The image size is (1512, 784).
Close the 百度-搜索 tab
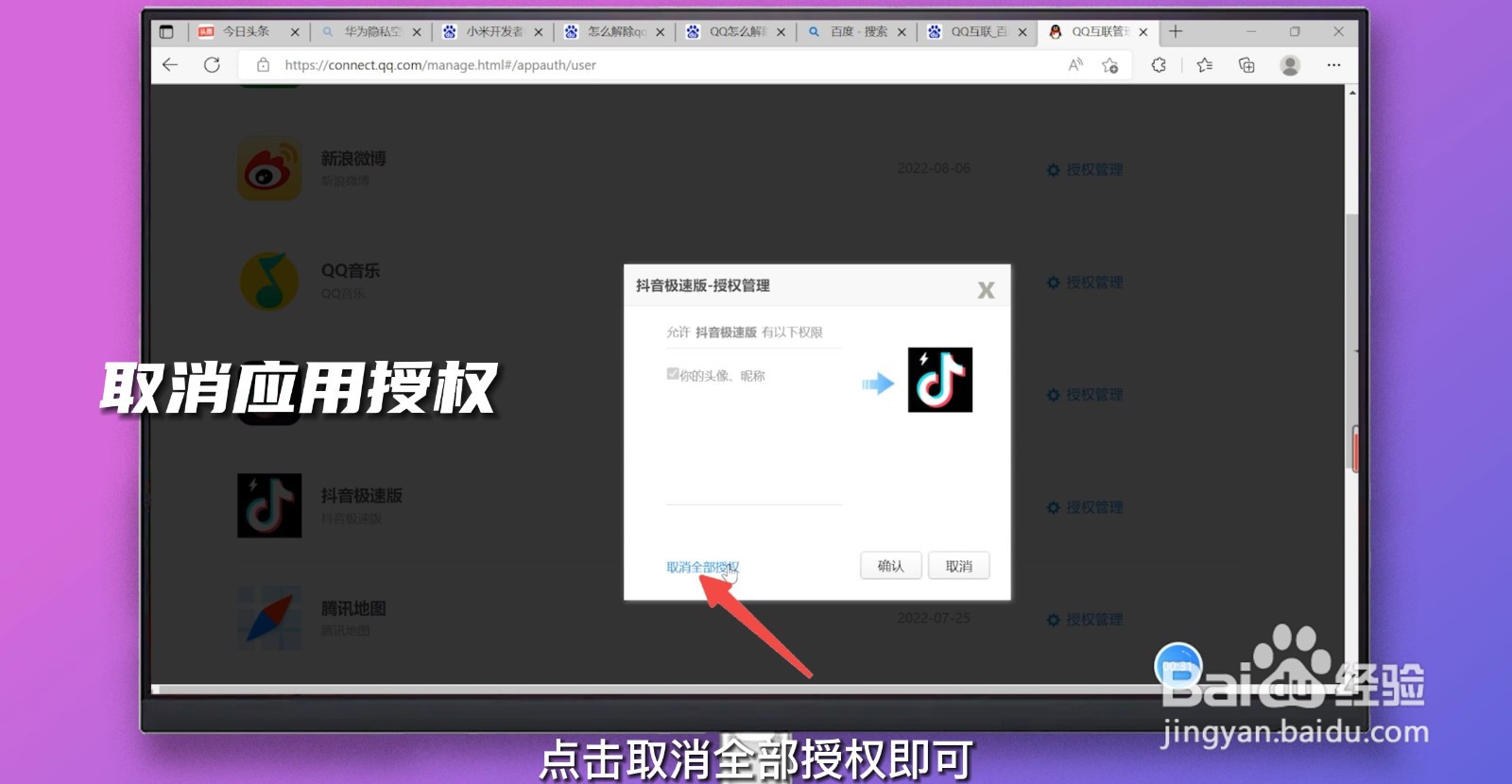pyautogui.click(x=902, y=32)
